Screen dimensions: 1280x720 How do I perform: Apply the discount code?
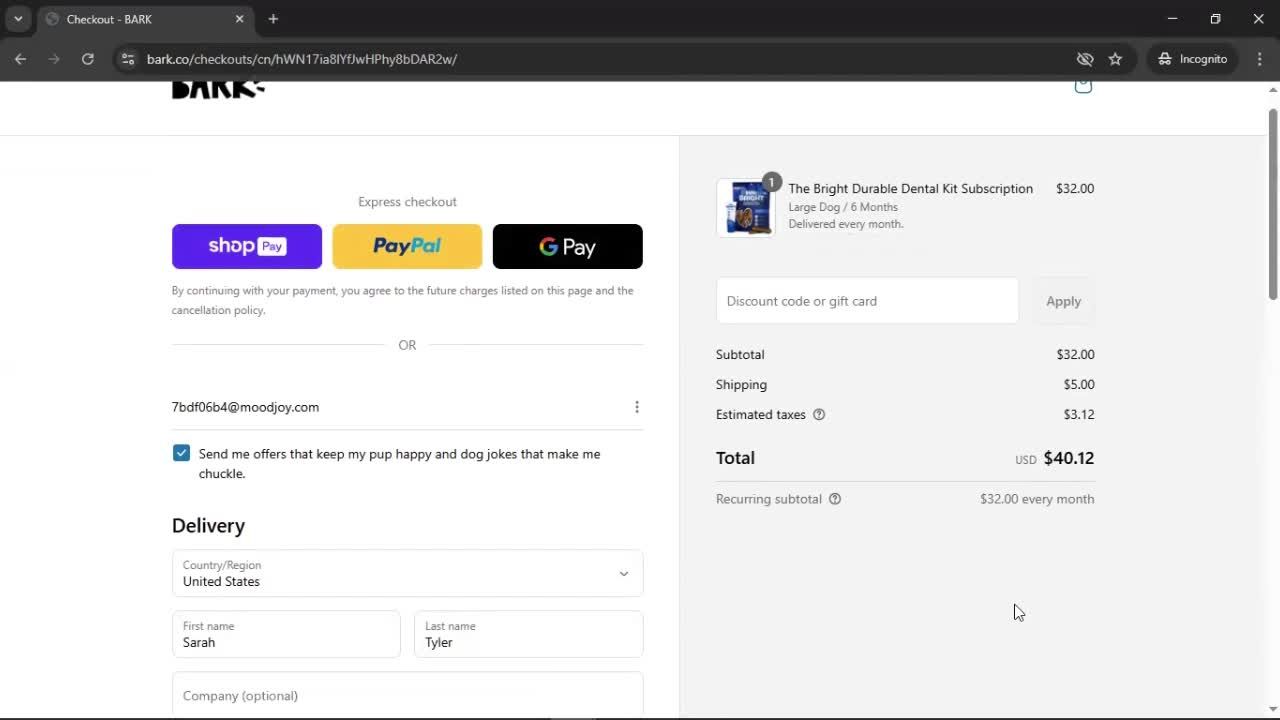[x=1063, y=301]
